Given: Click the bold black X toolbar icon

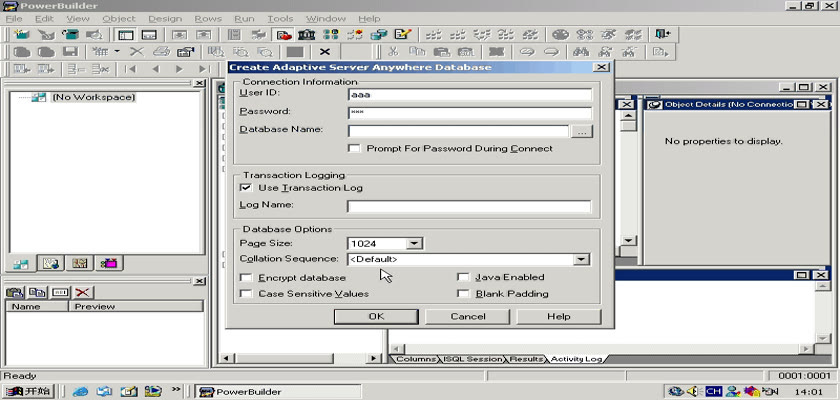Looking at the screenshot, I should click(324, 52).
